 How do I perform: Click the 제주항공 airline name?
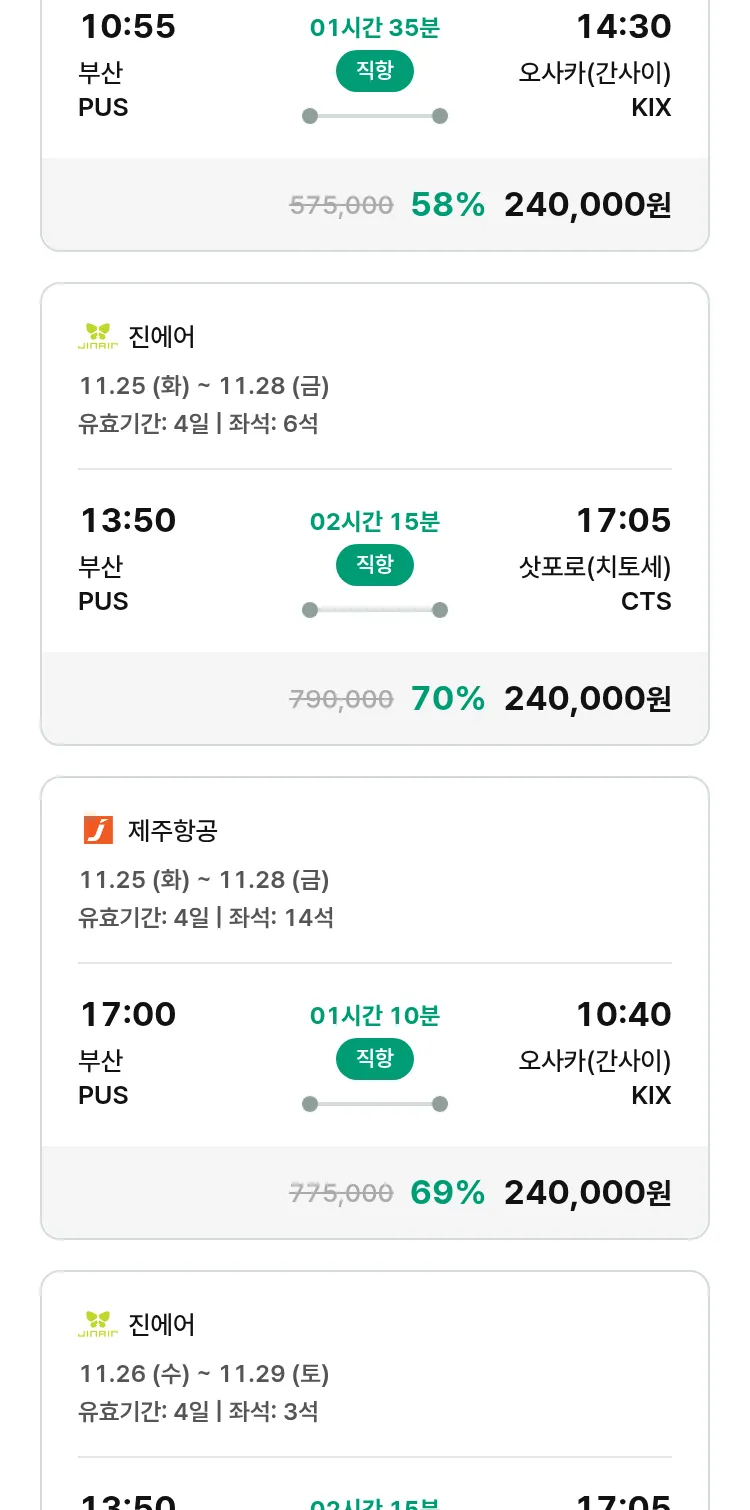pyautogui.click(x=173, y=830)
